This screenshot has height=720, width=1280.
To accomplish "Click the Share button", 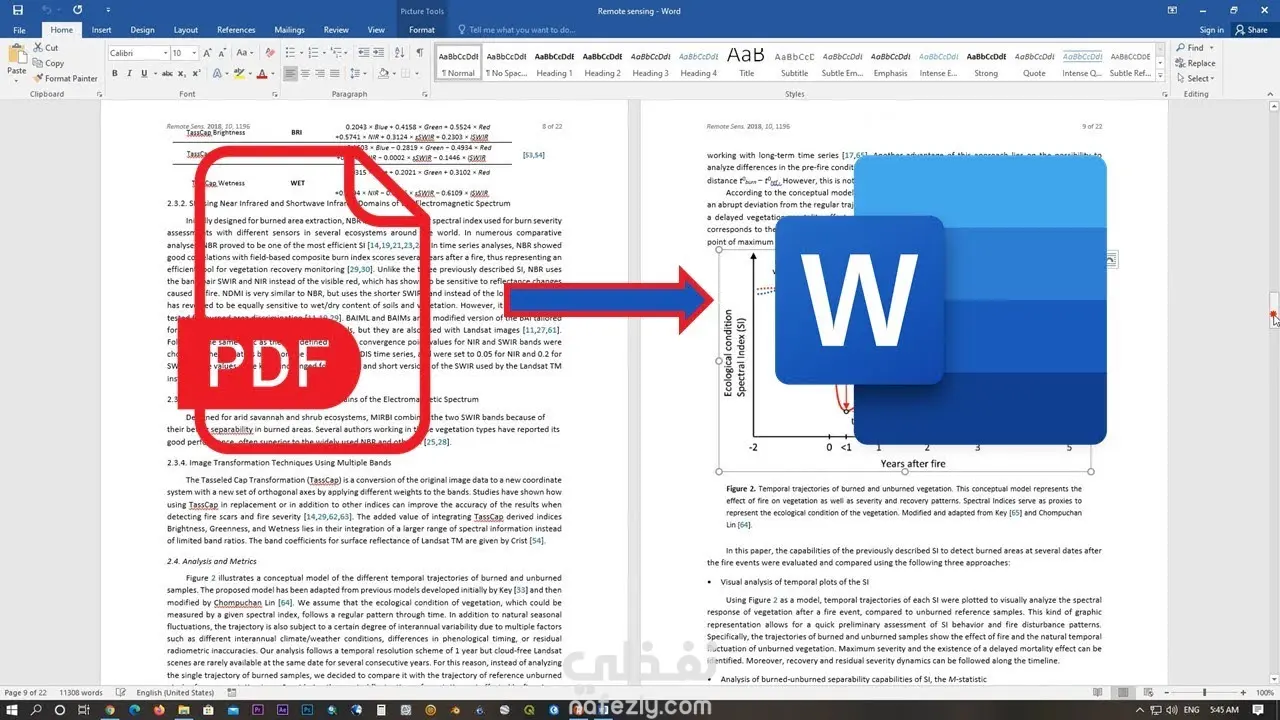I will click(x=1251, y=30).
